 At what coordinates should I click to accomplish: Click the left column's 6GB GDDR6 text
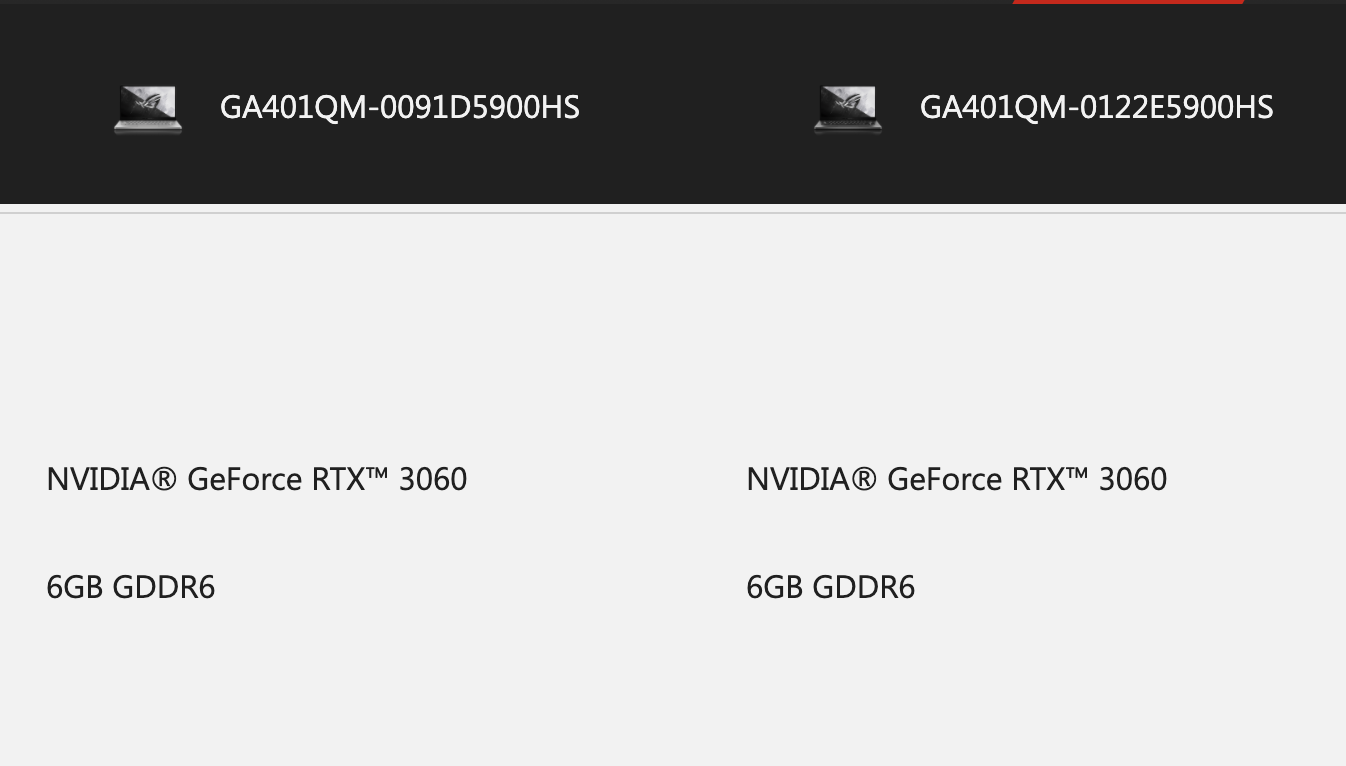(130, 587)
